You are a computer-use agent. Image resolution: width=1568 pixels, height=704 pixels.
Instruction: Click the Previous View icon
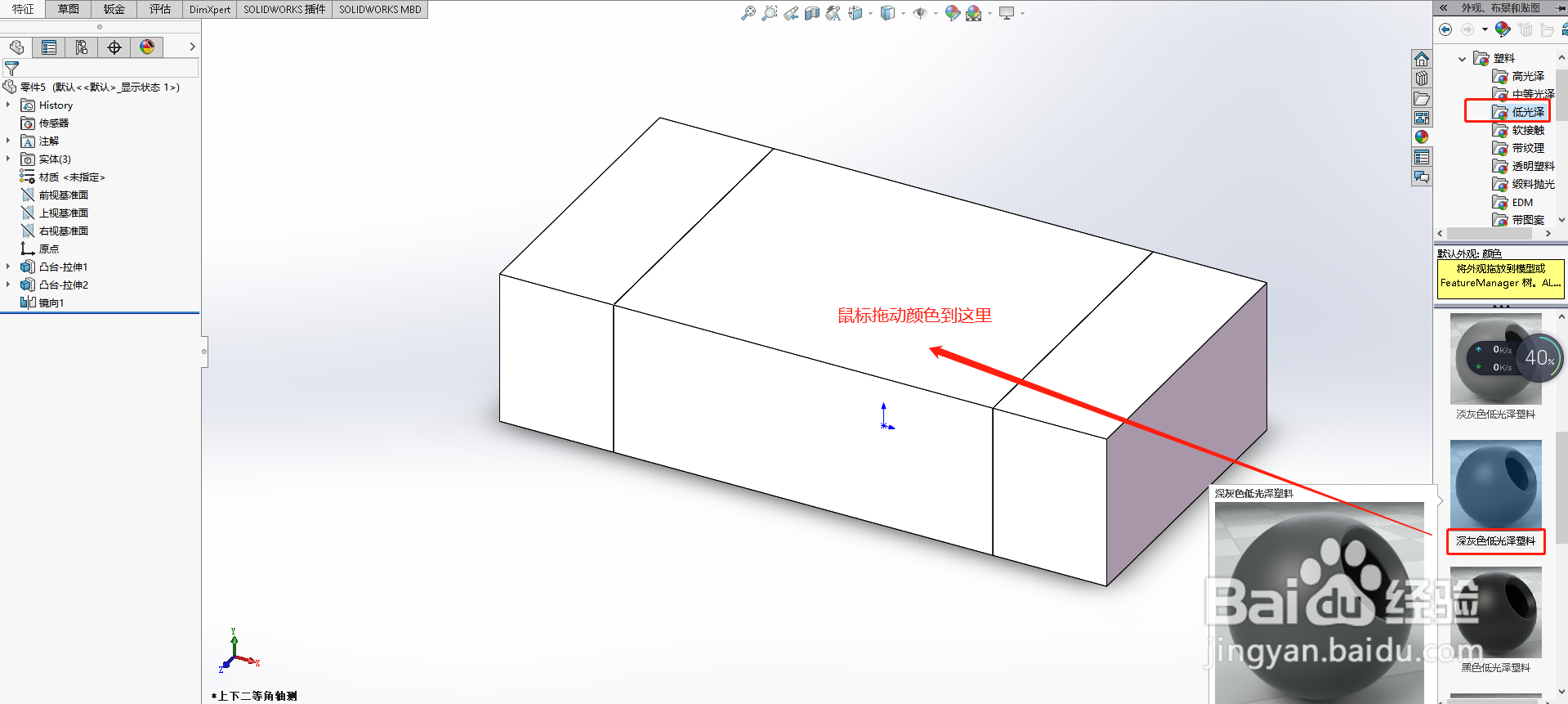790,13
